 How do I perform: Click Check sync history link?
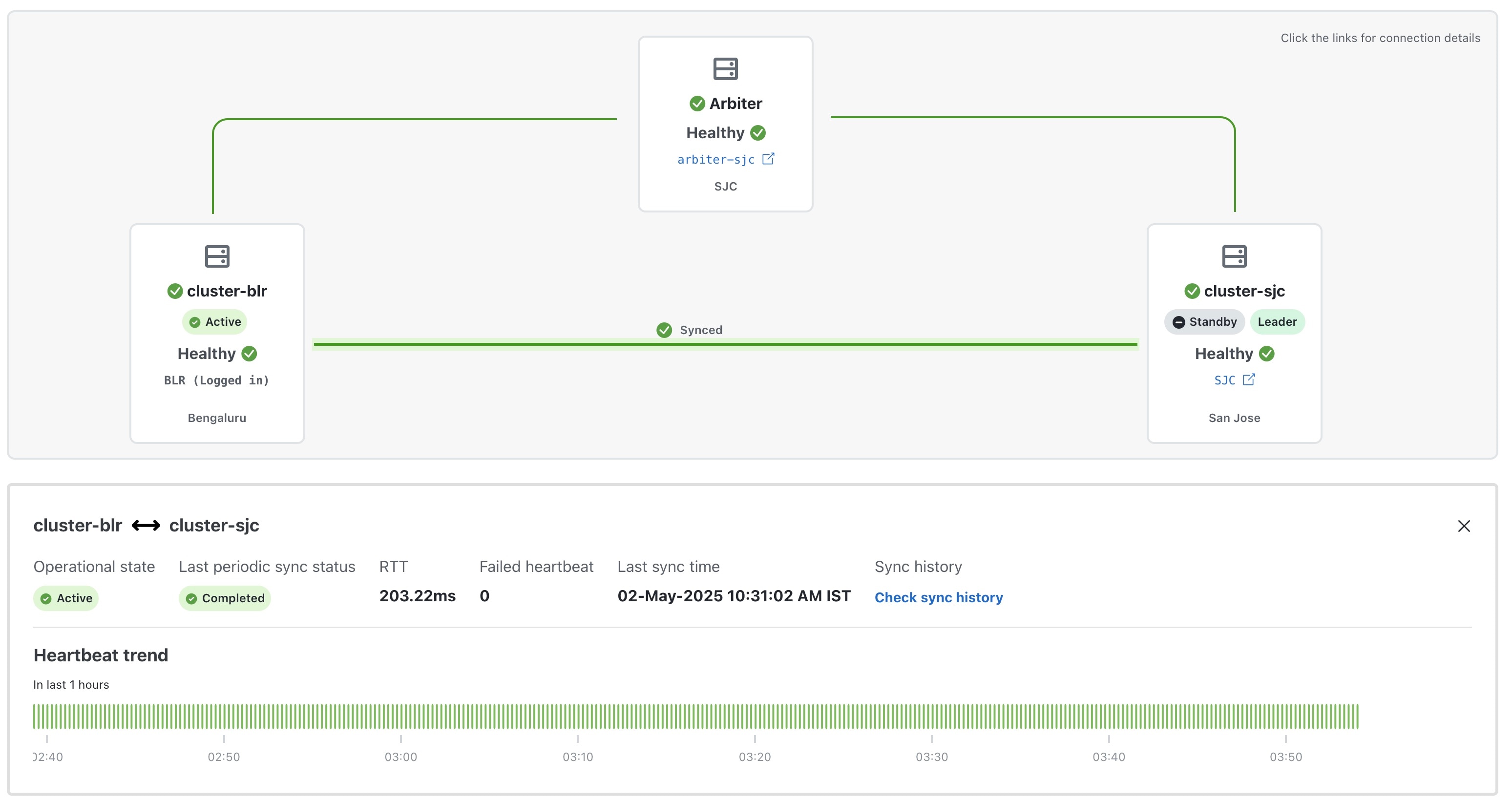(939, 597)
